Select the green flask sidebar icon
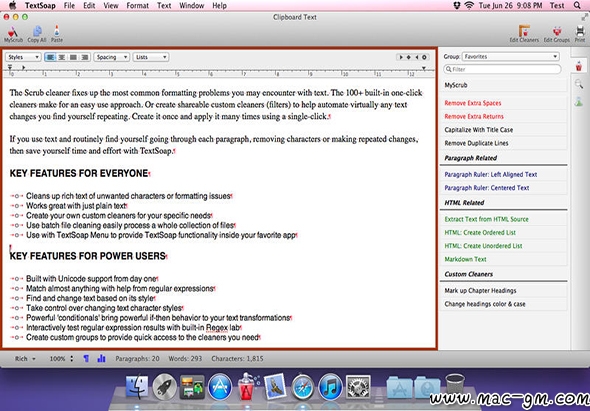Screen dimensions: 590x411 [x=579, y=101]
